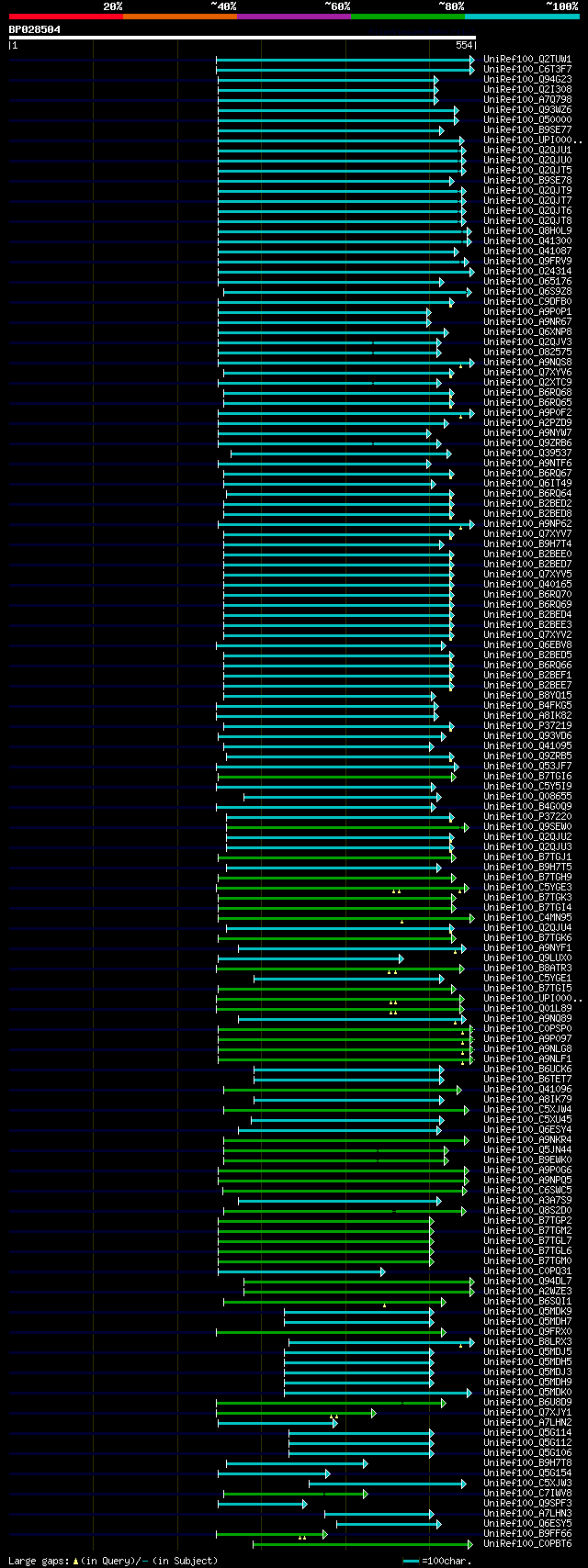Click the UniRef100_Q7XJY1 label
The image size is (588, 1568).
click(x=527, y=1412)
